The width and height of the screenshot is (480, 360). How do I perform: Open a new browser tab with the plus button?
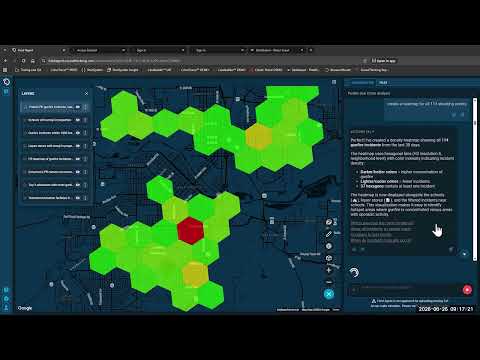click(x=311, y=50)
